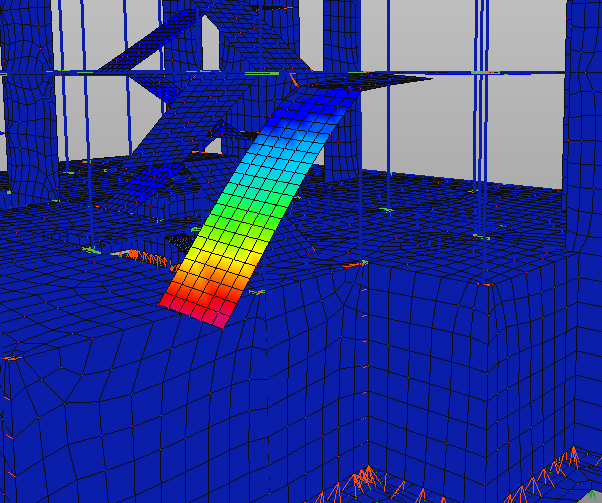The image size is (602, 503).
Task: Click the orange support symbols at bottom center
Action: click(363, 483)
